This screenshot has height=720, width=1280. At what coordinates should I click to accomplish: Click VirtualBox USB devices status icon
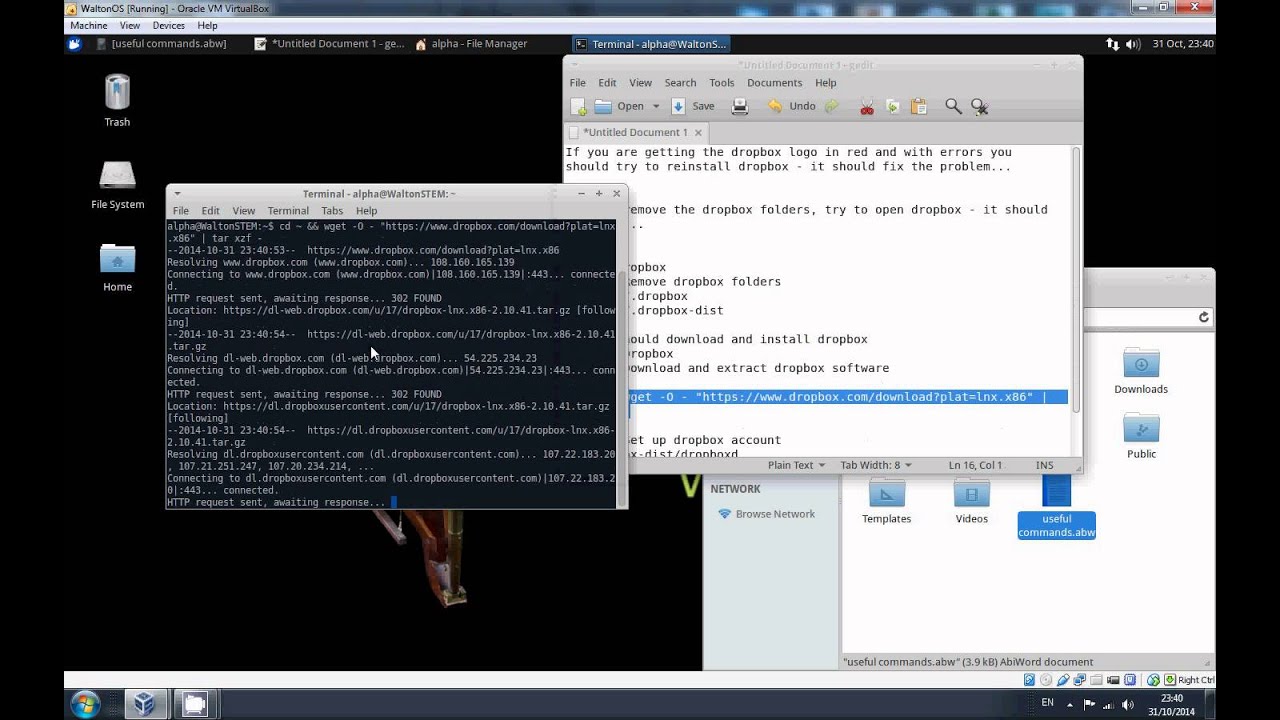1065,680
